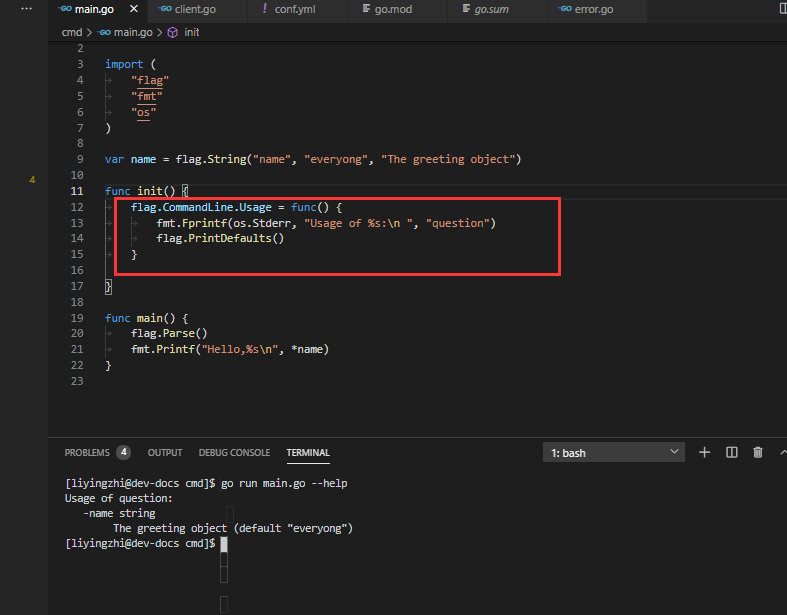Click the file icon on go.mod tab
This screenshot has height=615, width=787.
(x=366, y=9)
